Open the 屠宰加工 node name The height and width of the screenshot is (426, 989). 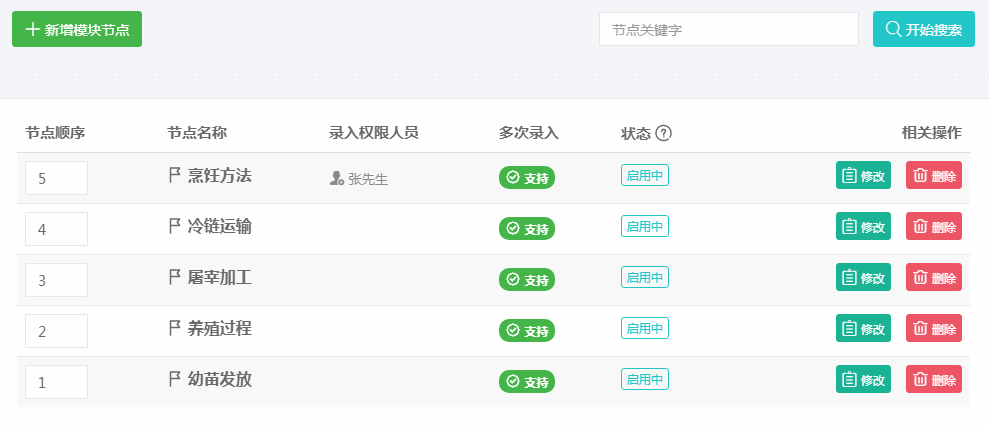[x=219, y=277]
